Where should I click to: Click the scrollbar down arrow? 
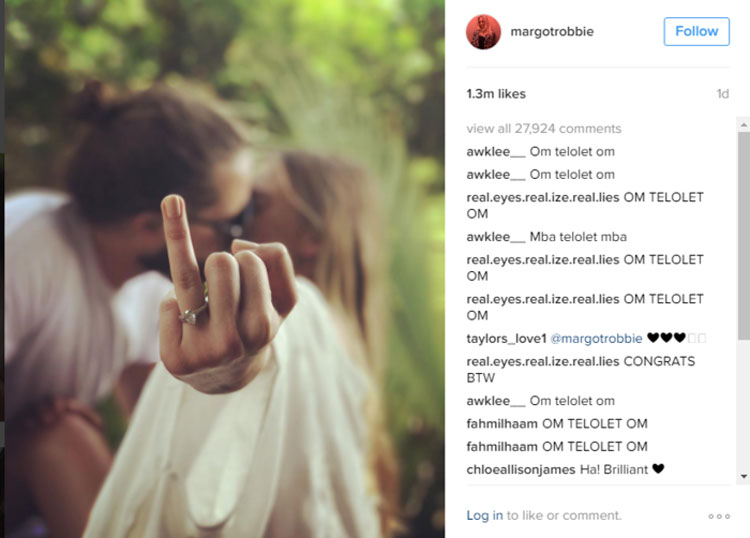coord(743,476)
